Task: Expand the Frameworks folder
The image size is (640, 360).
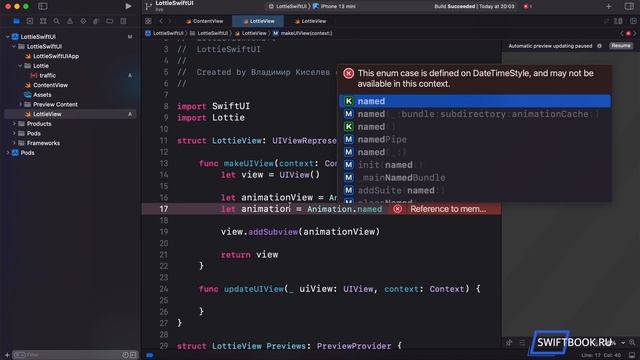Action: (x=14, y=143)
